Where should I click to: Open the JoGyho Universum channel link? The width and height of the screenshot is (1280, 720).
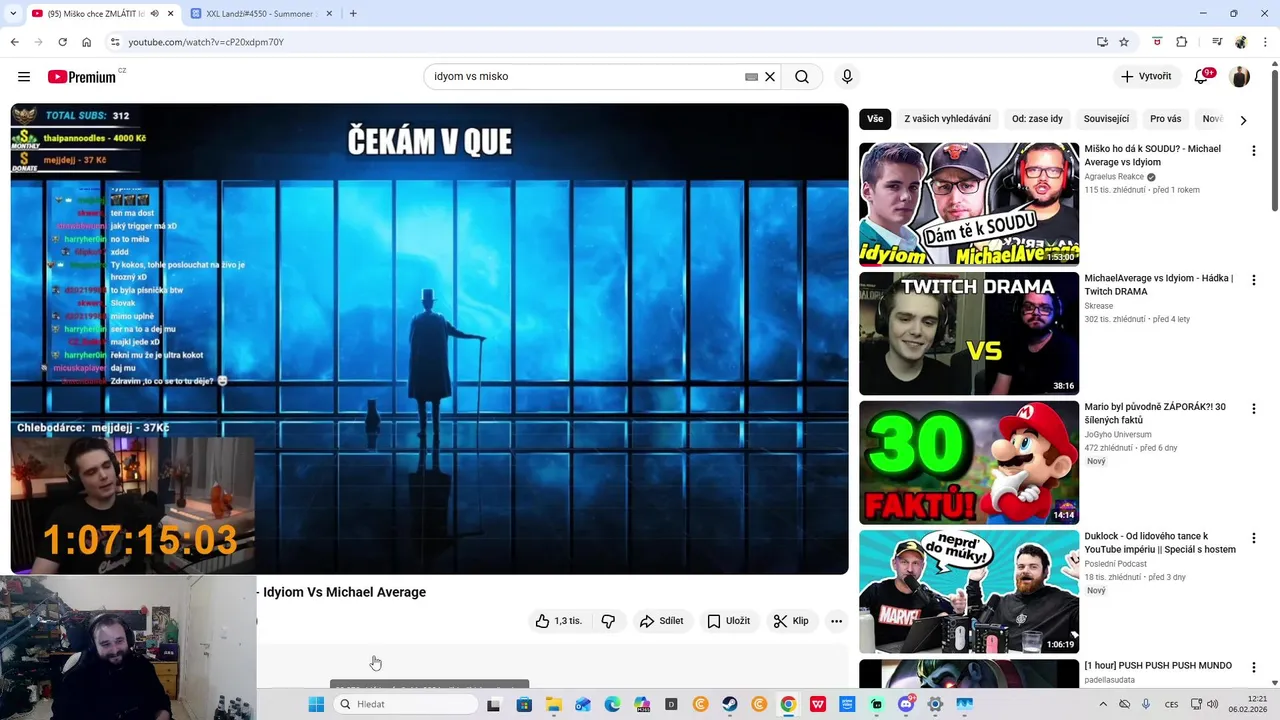coord(1118,435)
